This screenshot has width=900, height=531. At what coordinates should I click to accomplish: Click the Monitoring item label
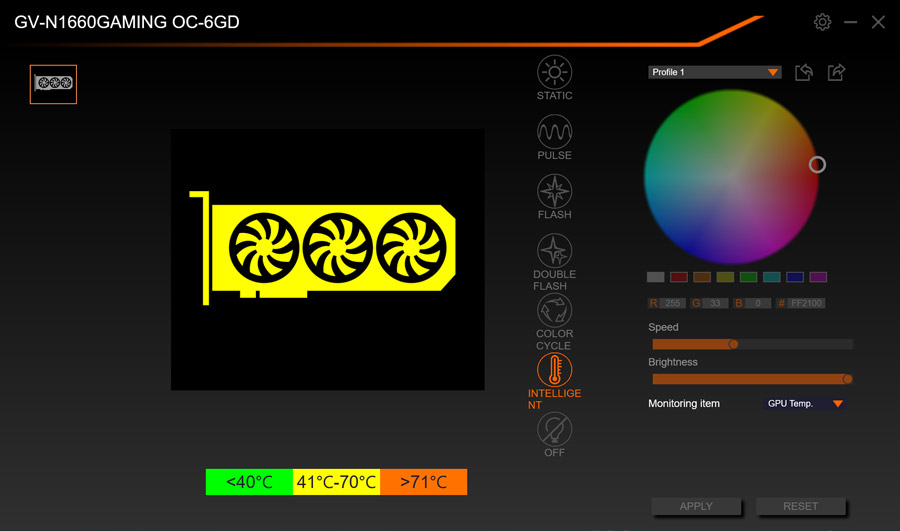click(x=684, y=404)
